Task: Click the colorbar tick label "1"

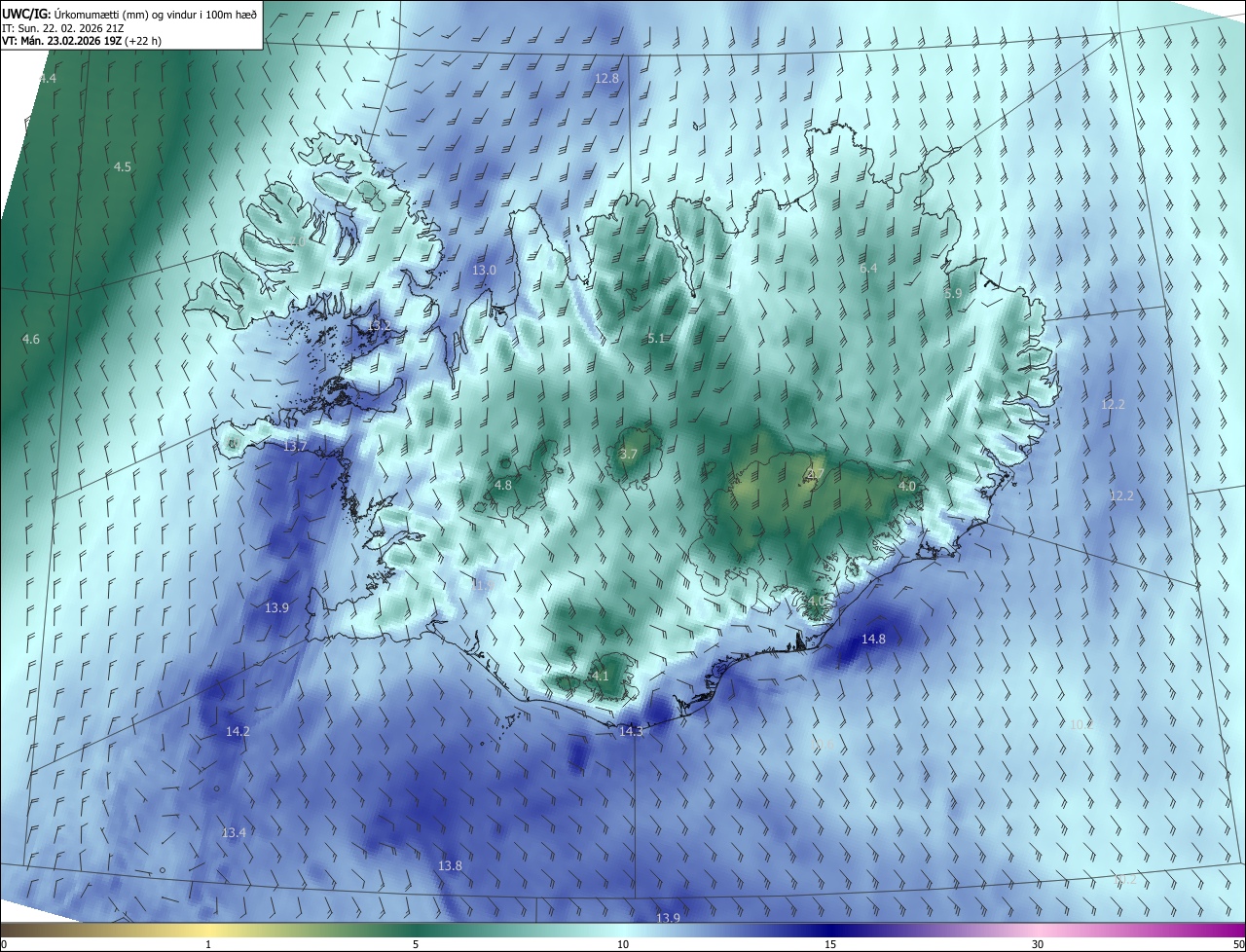Action: (208, 945)
